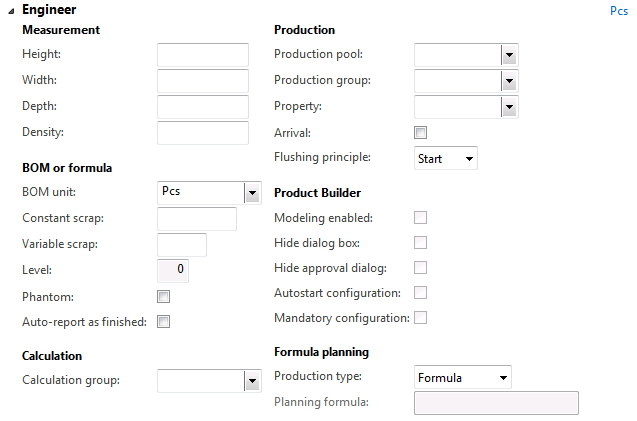This screenshot has height=421, width=637.
Task: Click the Pcs link in the header
Action: click(x=619, y=12)
